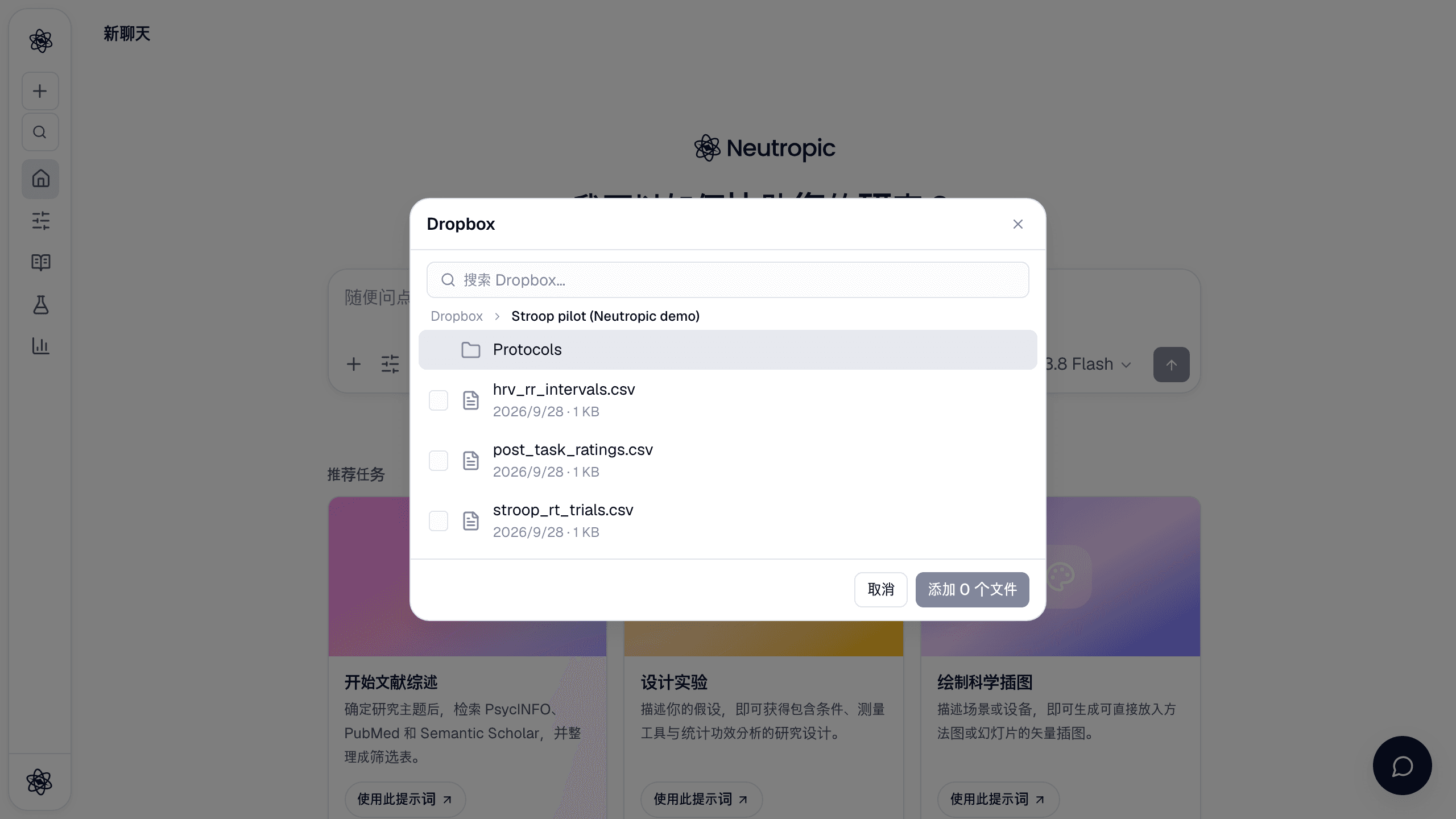Open the chat bubble support button
1456x819 pixels.
(1402, 766)
